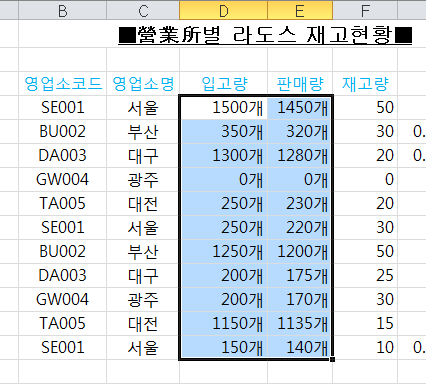Click the 200개 cell in the 대구 row

point(223,275)
